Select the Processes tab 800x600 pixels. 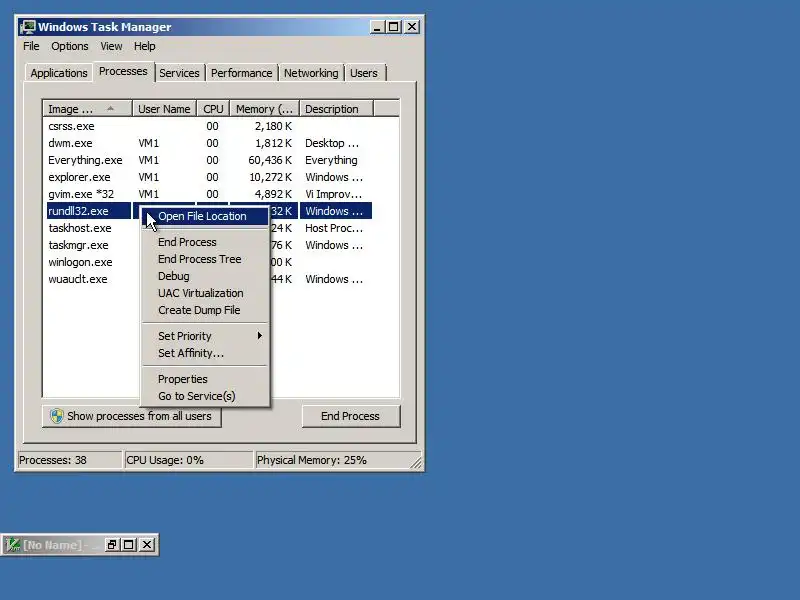(123, 71)
